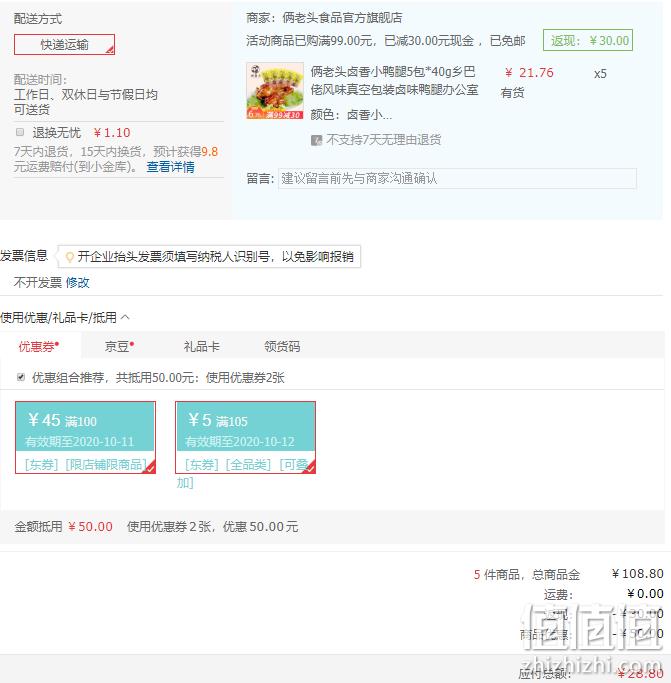Uncheck the 优惠组合推荐 checkbox
This screenshot has width=671, height=683.
(20, 377)
